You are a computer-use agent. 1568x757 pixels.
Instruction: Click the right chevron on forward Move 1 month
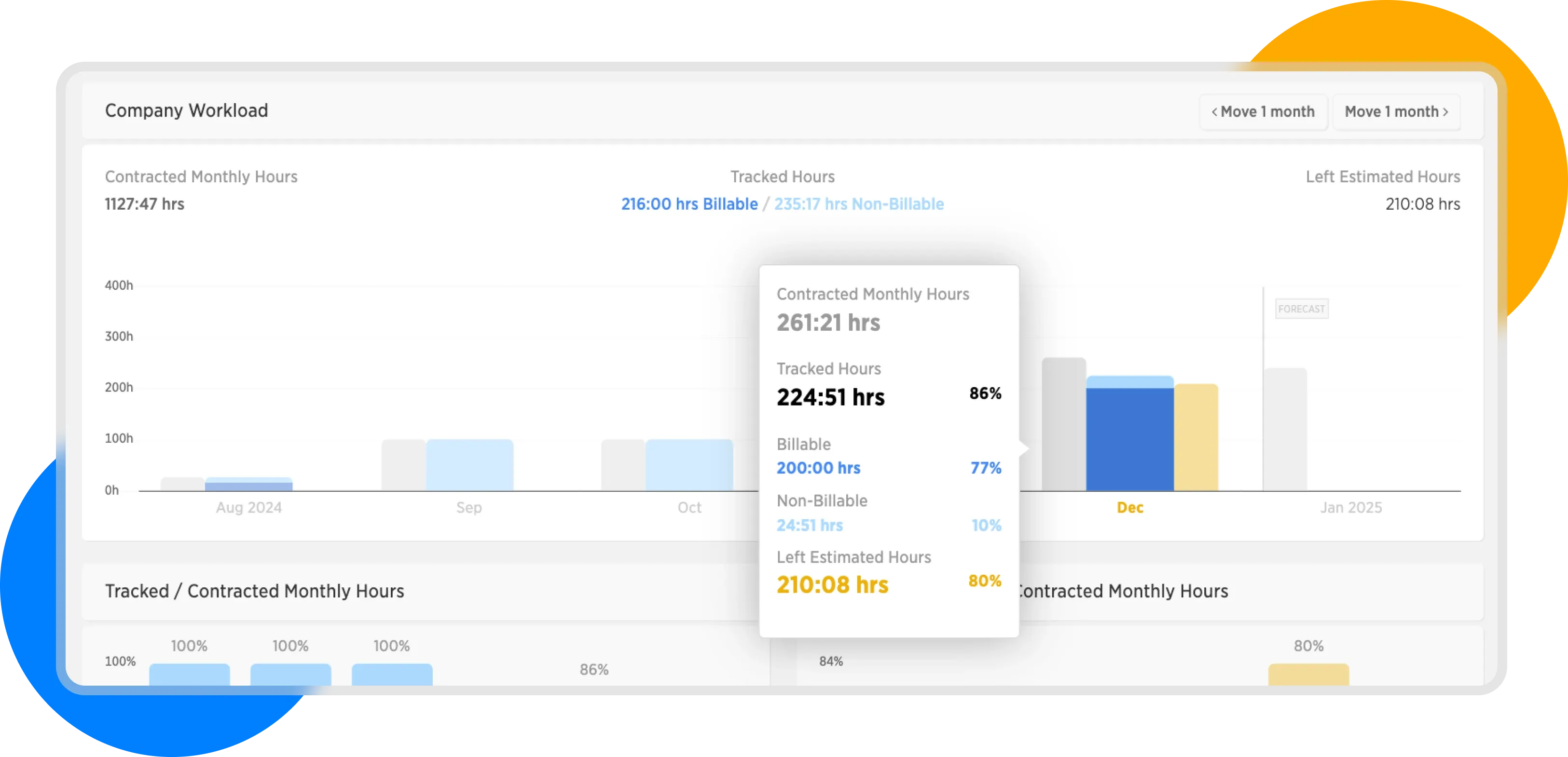click(1445, 112)
